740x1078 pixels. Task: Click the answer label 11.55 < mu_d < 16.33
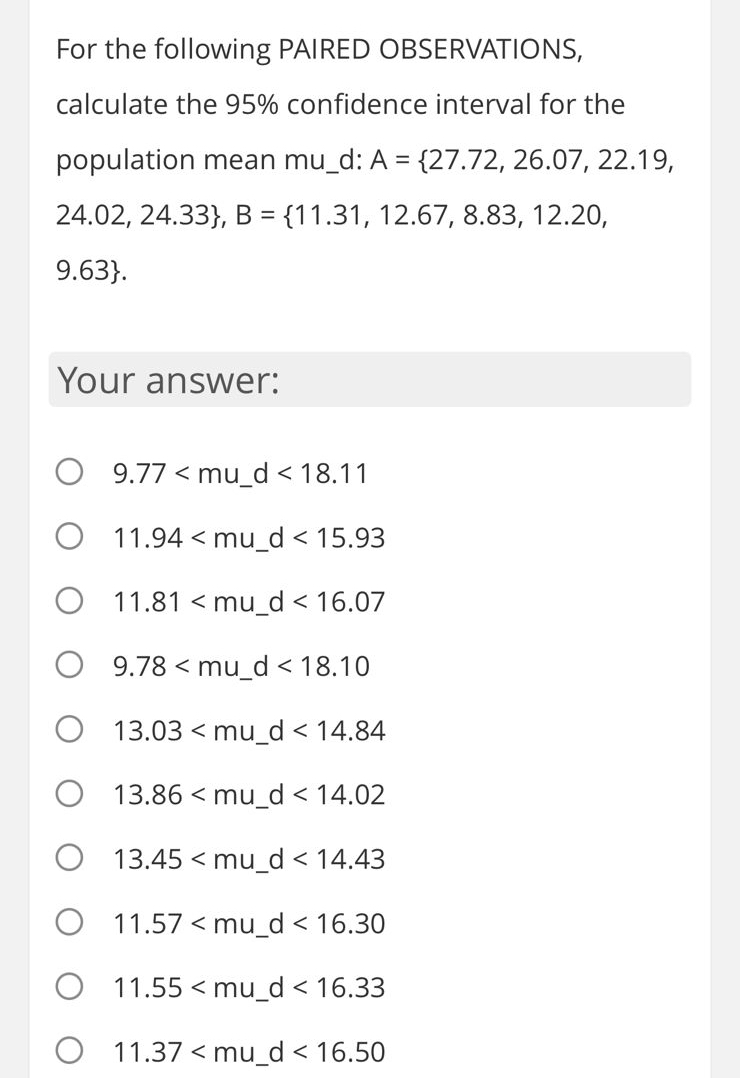250,987
